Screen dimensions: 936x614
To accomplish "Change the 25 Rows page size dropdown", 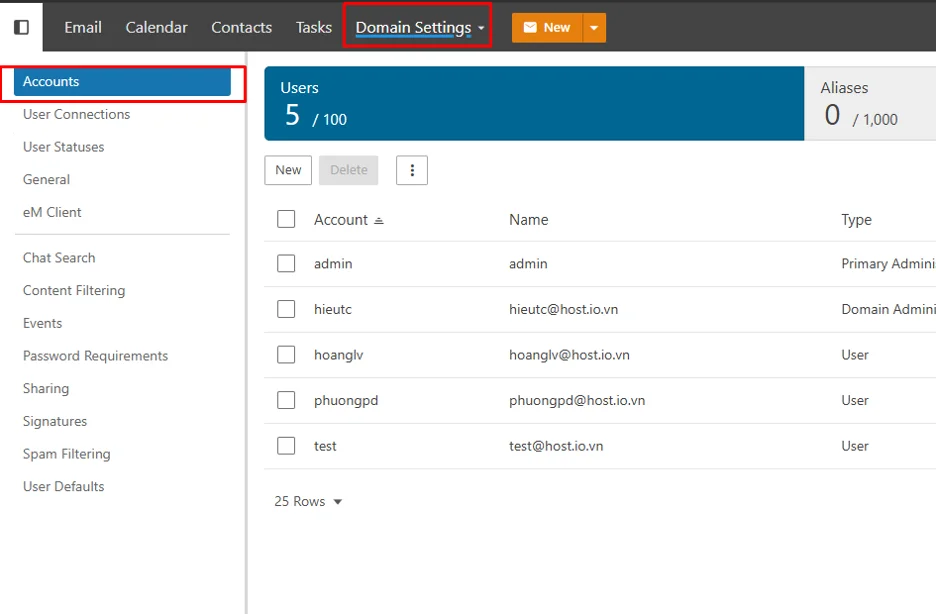I will pos(308,501).
